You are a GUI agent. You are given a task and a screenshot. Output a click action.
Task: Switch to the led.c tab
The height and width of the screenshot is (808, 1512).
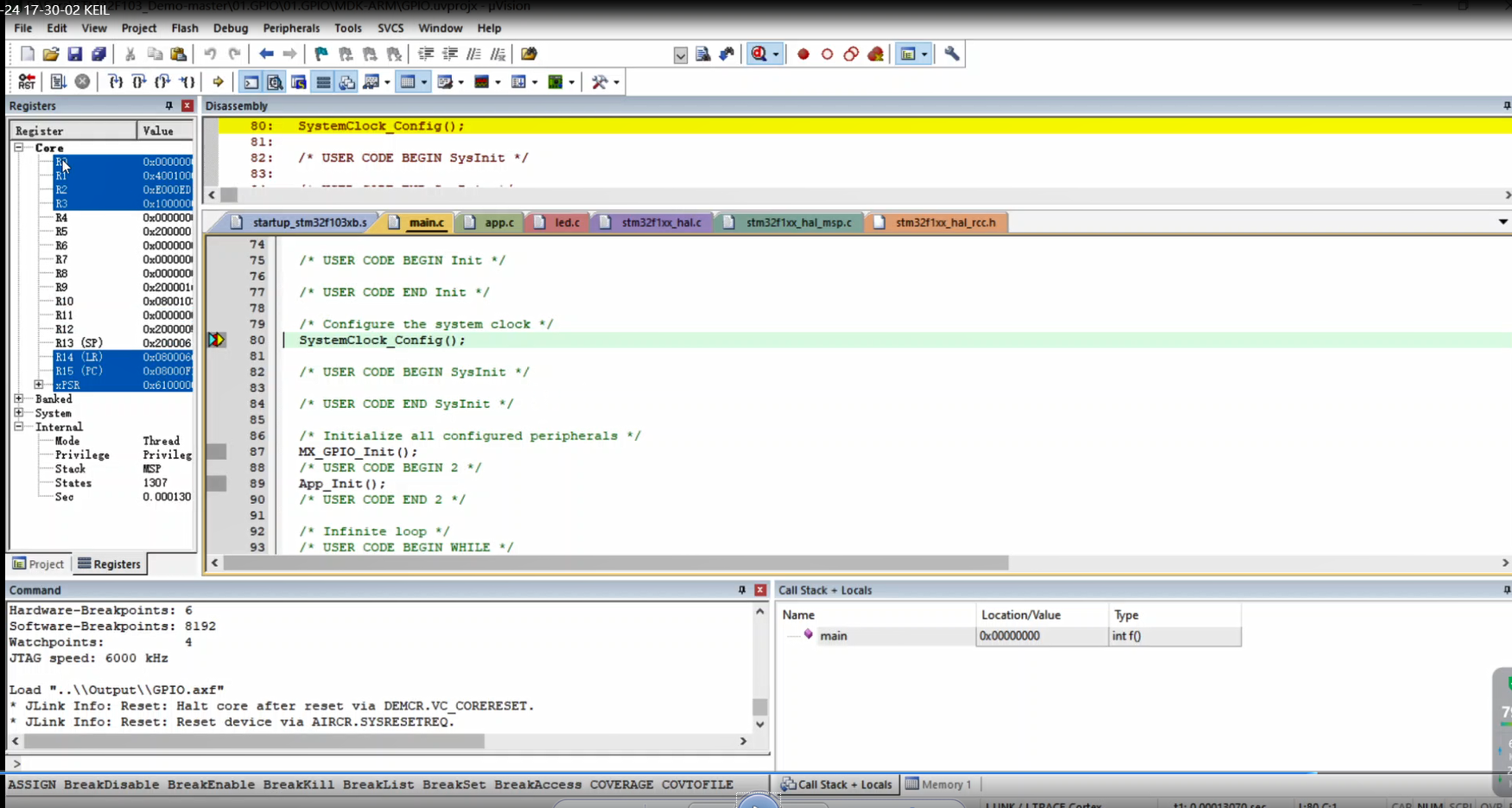tap(557, 222)
